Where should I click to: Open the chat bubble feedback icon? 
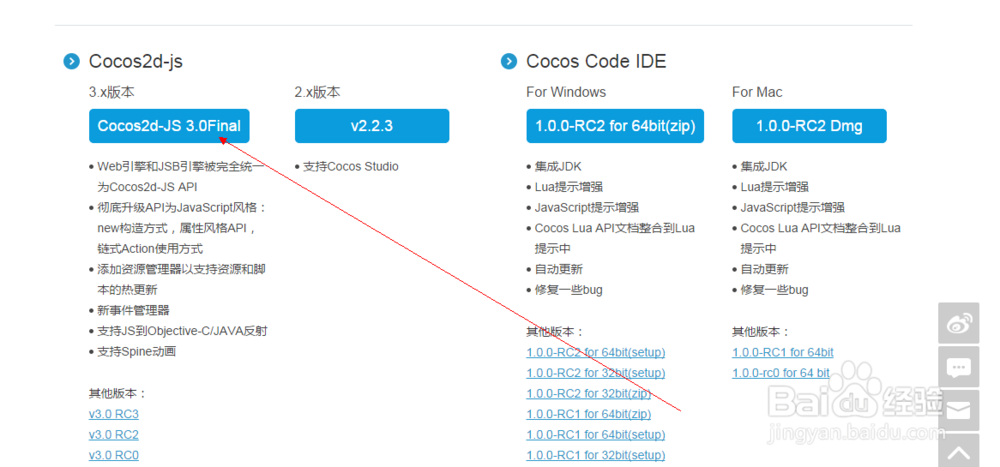(959, 367)
